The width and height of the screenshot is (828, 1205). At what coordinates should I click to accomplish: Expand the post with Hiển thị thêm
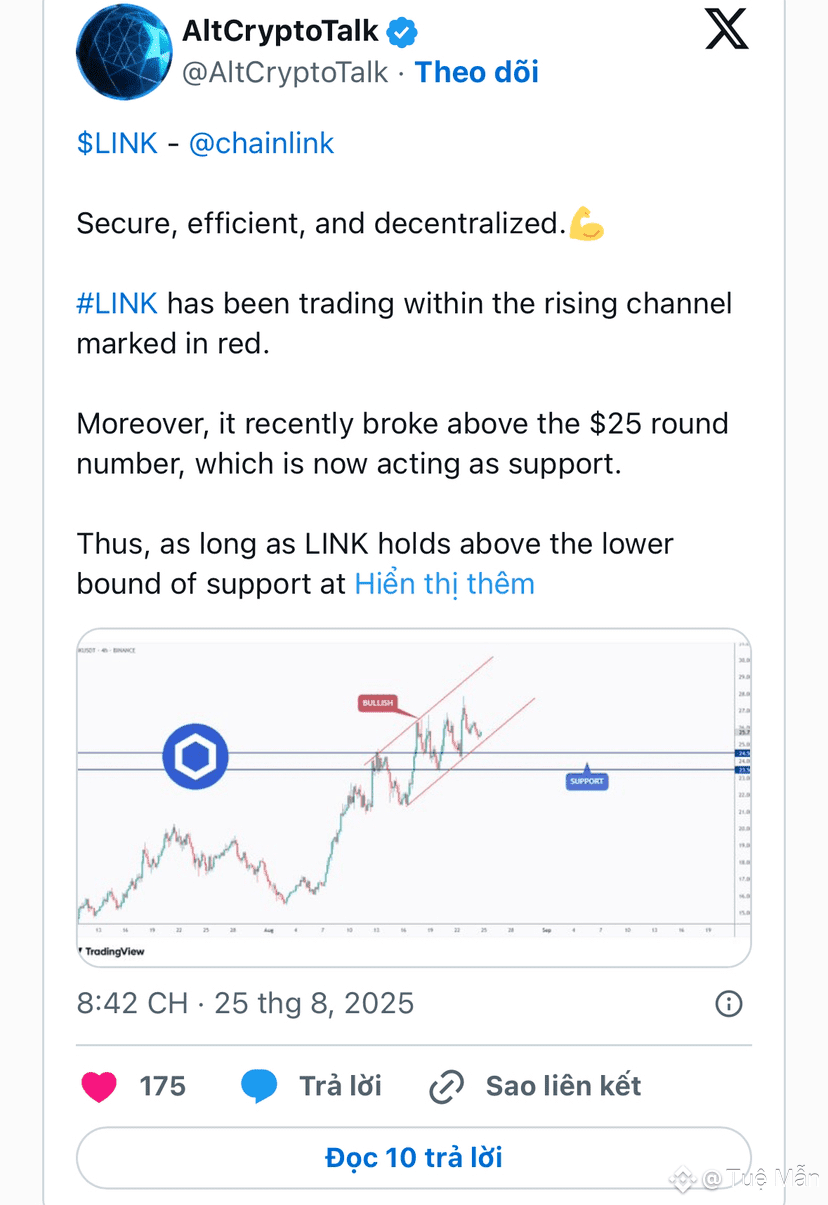[x=445, y=584]
